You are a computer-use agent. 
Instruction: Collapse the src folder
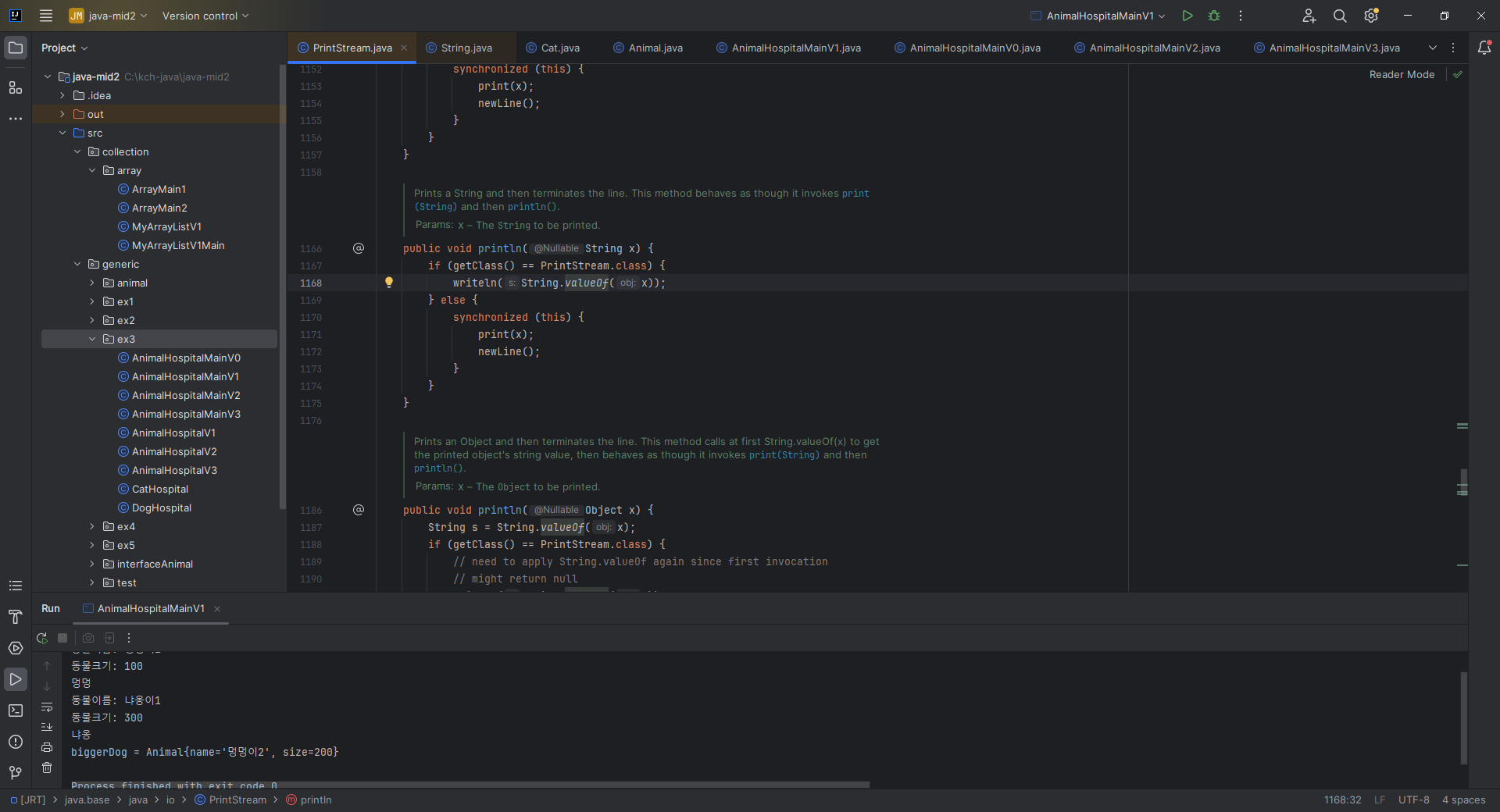point(62,133)
